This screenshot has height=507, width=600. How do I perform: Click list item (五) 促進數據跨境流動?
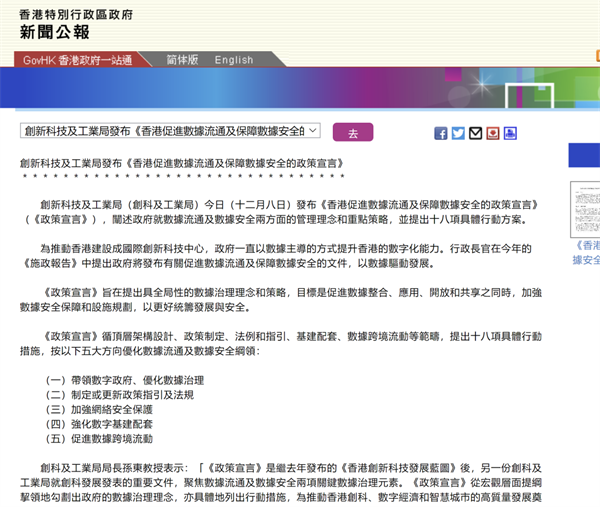100,438
